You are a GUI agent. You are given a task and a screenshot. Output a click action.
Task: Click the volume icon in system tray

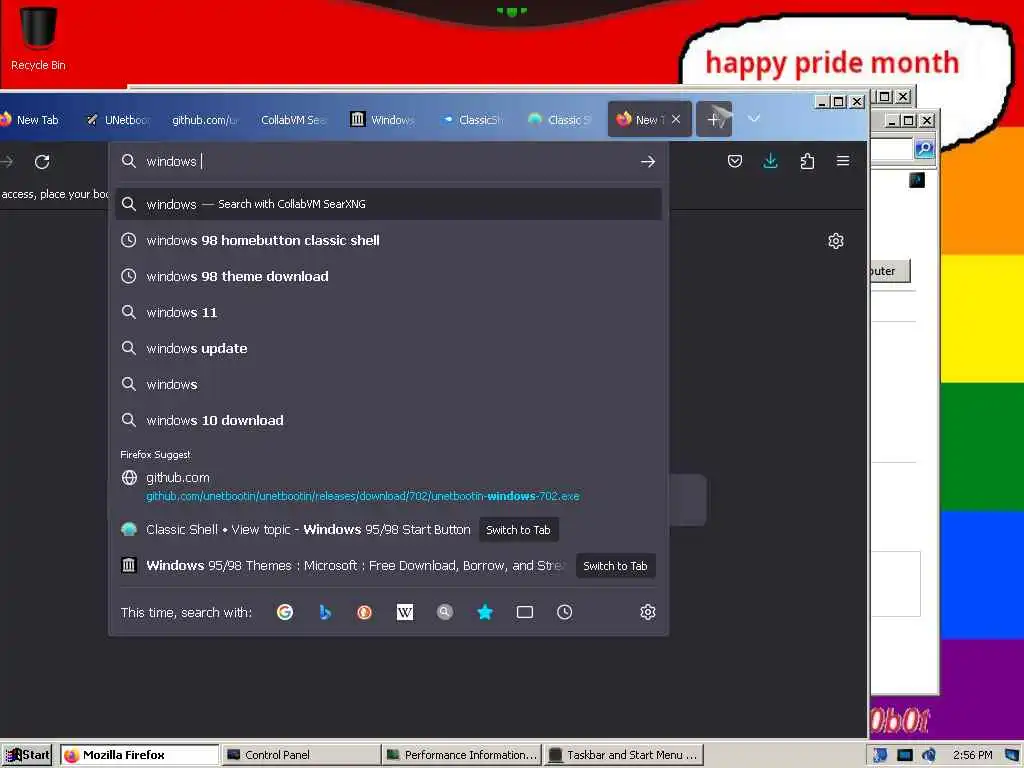[x=929, y=755]
